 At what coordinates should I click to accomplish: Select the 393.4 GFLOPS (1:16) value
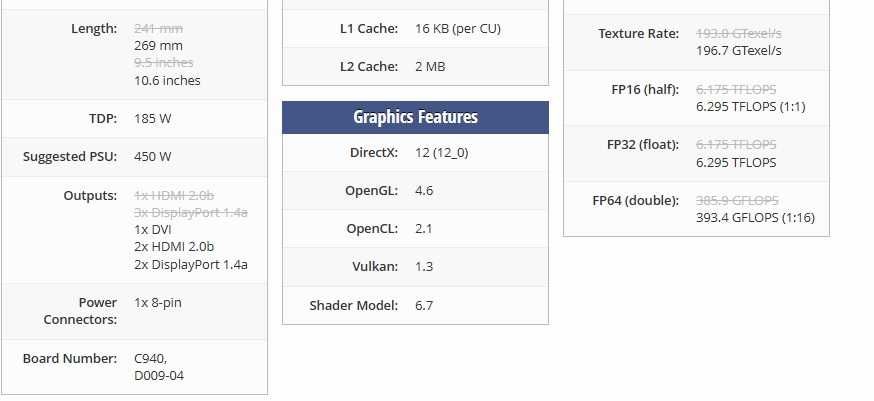[x=757, y=218]
